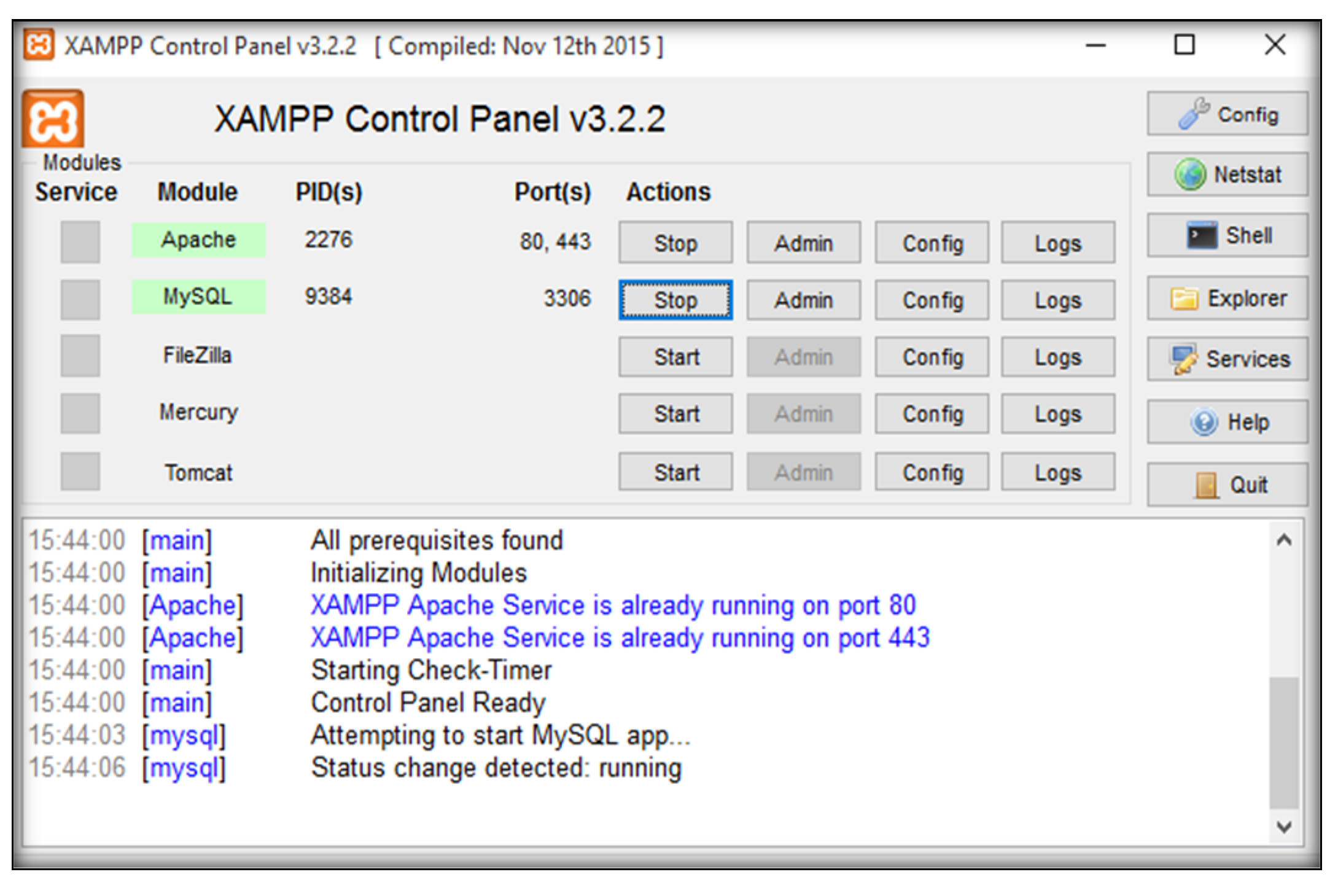1338x896 pixels.
Task: Click the scroll up arrow in the log panel
Action: pyautogui.click(x=1284, y=540)
